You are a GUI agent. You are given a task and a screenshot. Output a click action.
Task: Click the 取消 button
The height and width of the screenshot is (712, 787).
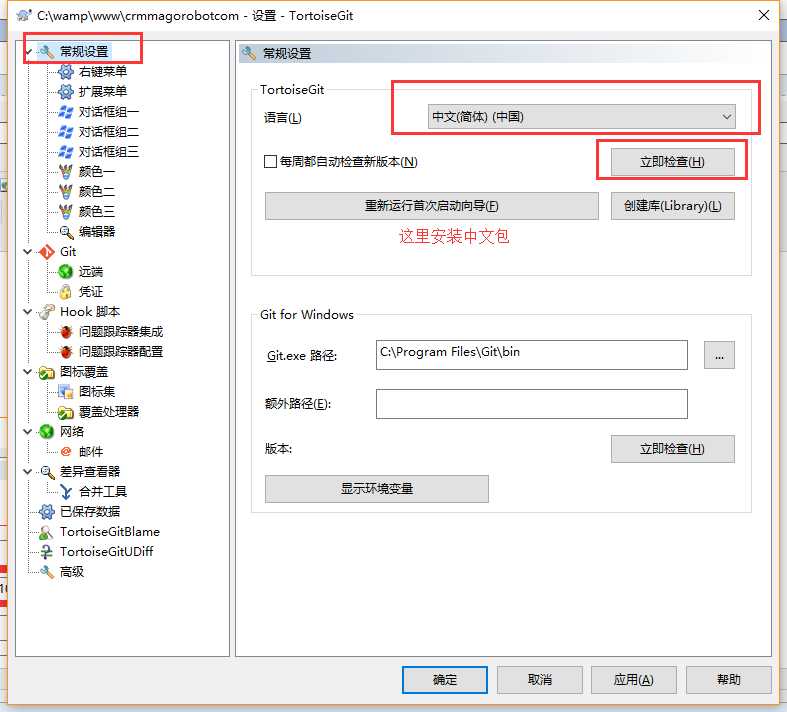[x=540, y=680]
